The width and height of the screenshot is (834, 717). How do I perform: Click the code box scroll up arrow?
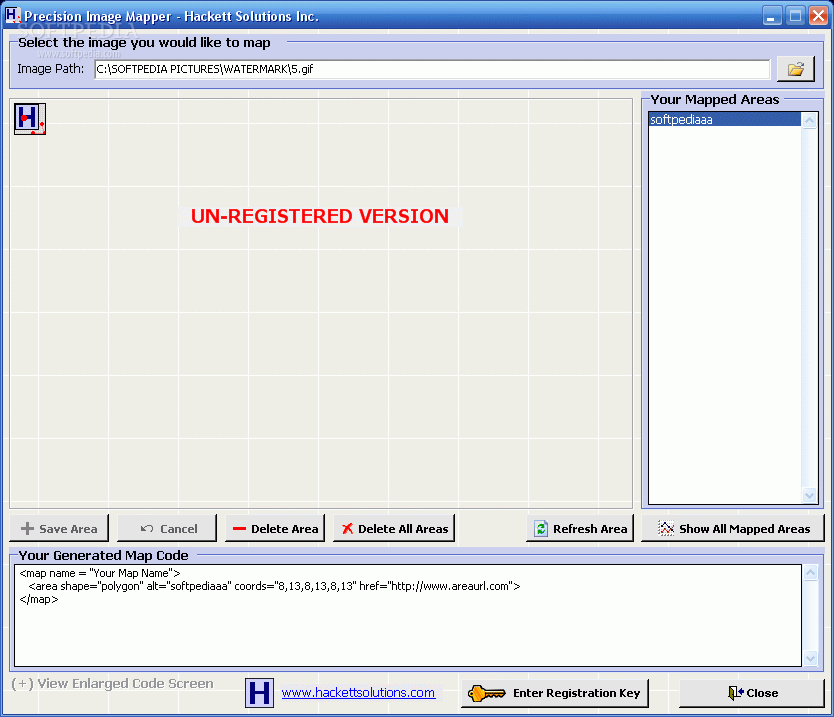pyautogui.click(x=810, y=573)
